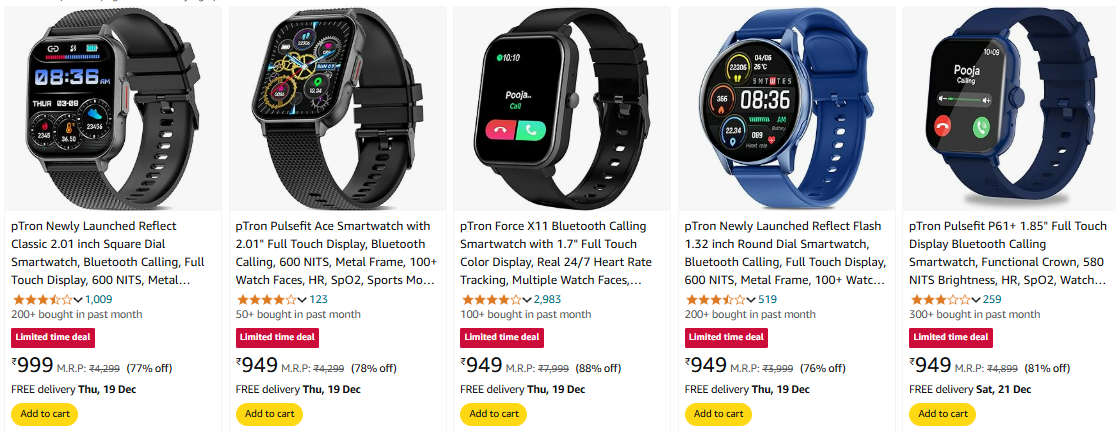Open rating popover arrow for Reflect Flash watch

(751, 300)
